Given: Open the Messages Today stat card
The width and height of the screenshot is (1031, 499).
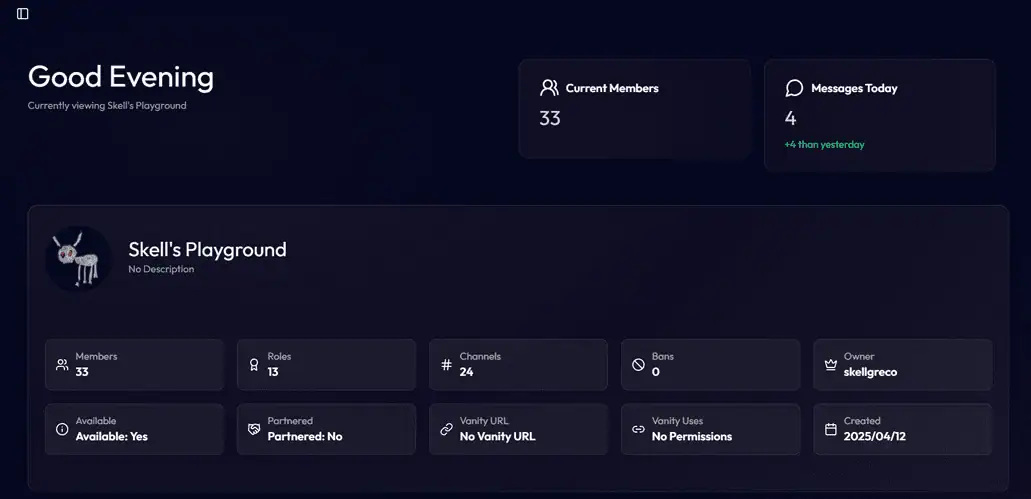Looking at the screenshot, I should pos(879,114).
